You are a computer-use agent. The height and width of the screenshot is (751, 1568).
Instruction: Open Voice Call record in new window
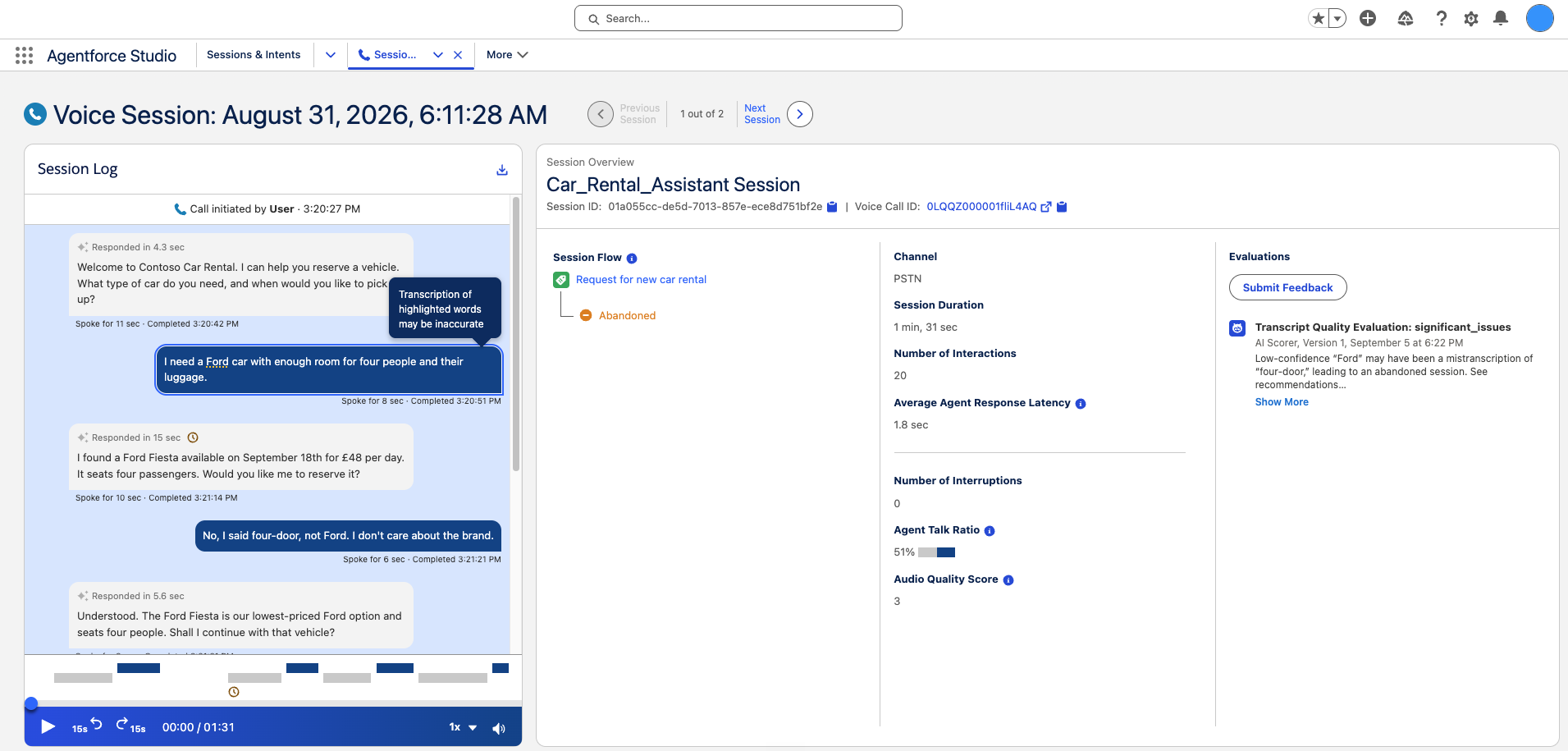click(1046, 207)
